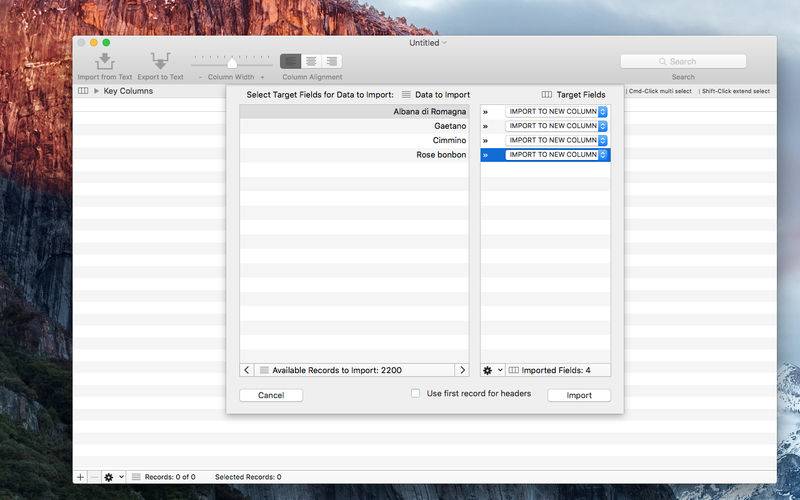
Task: Select right column alignment icon
Action: (x=331, y=62)
